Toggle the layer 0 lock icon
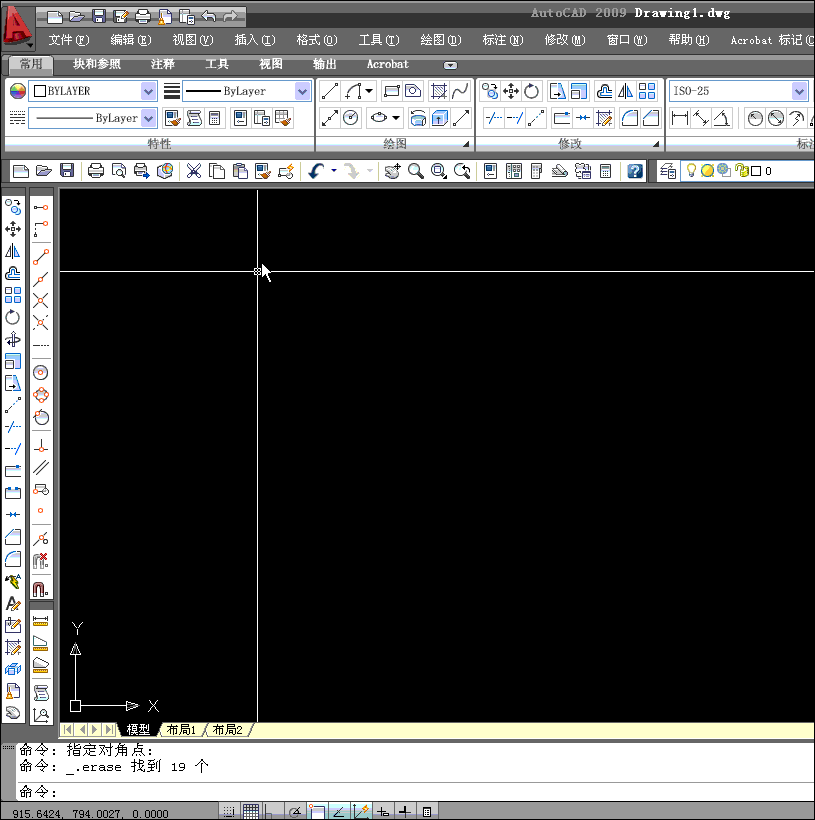The image size is (815, 820). coord(741,170)
